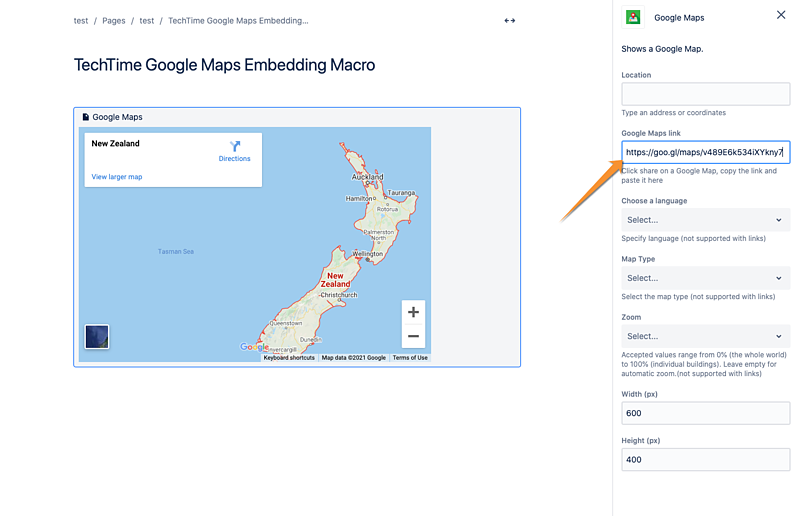Click the Google Maps link input field

tap(705, 152)
